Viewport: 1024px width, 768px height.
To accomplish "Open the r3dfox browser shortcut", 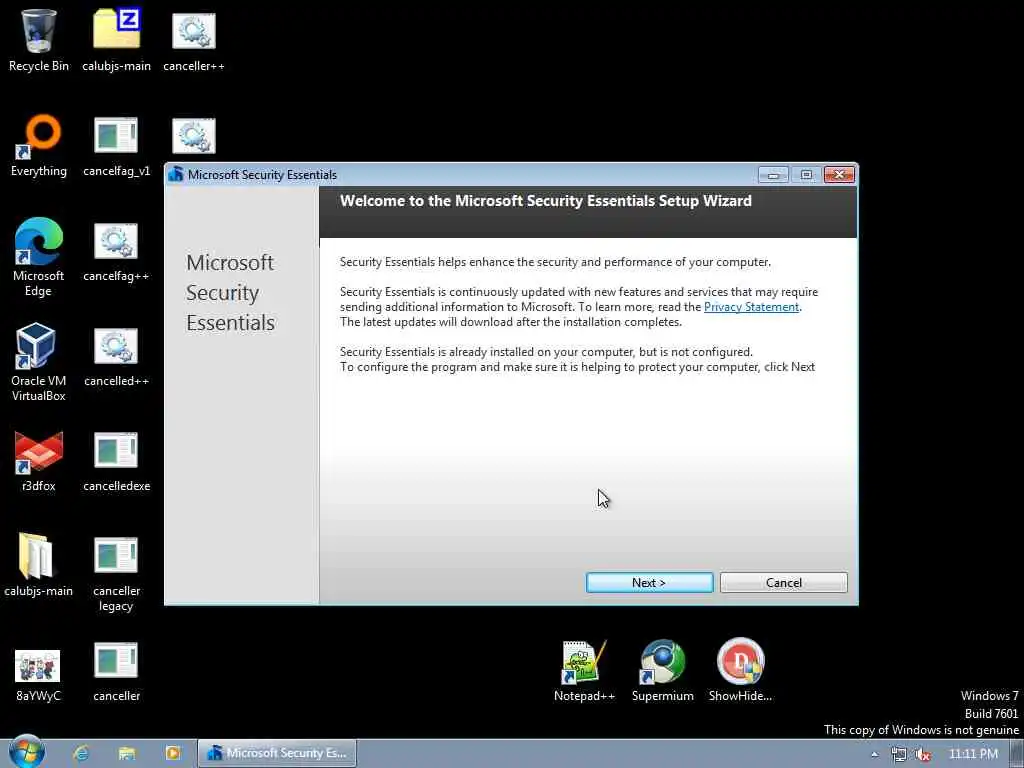I will tap(39, 460).
